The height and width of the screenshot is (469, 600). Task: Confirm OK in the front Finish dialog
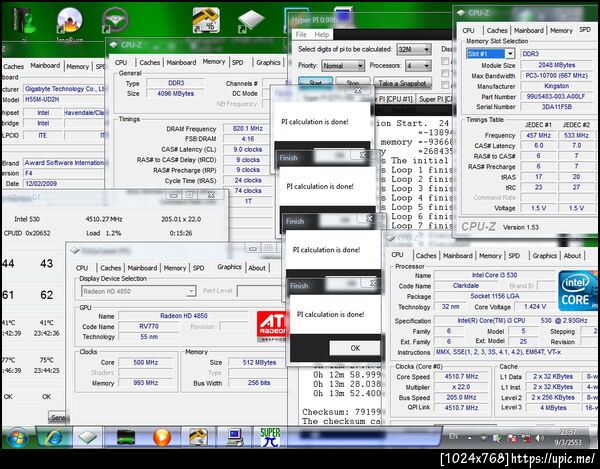355,348
